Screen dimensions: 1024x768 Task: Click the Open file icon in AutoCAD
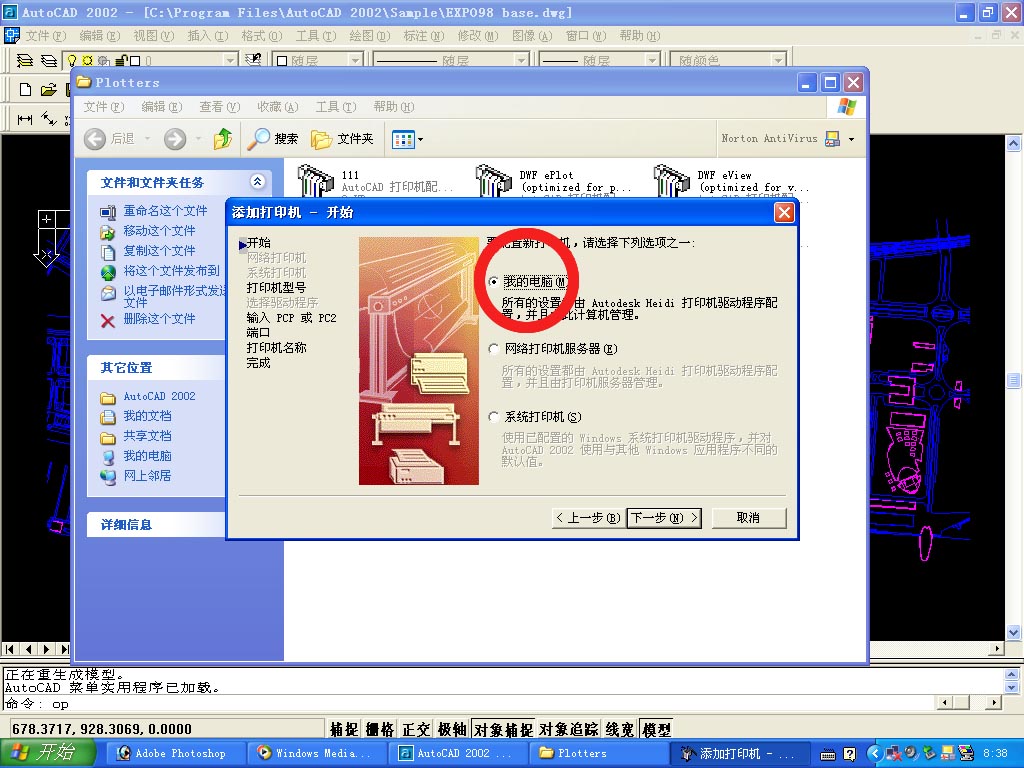click(x=48, y=89)
